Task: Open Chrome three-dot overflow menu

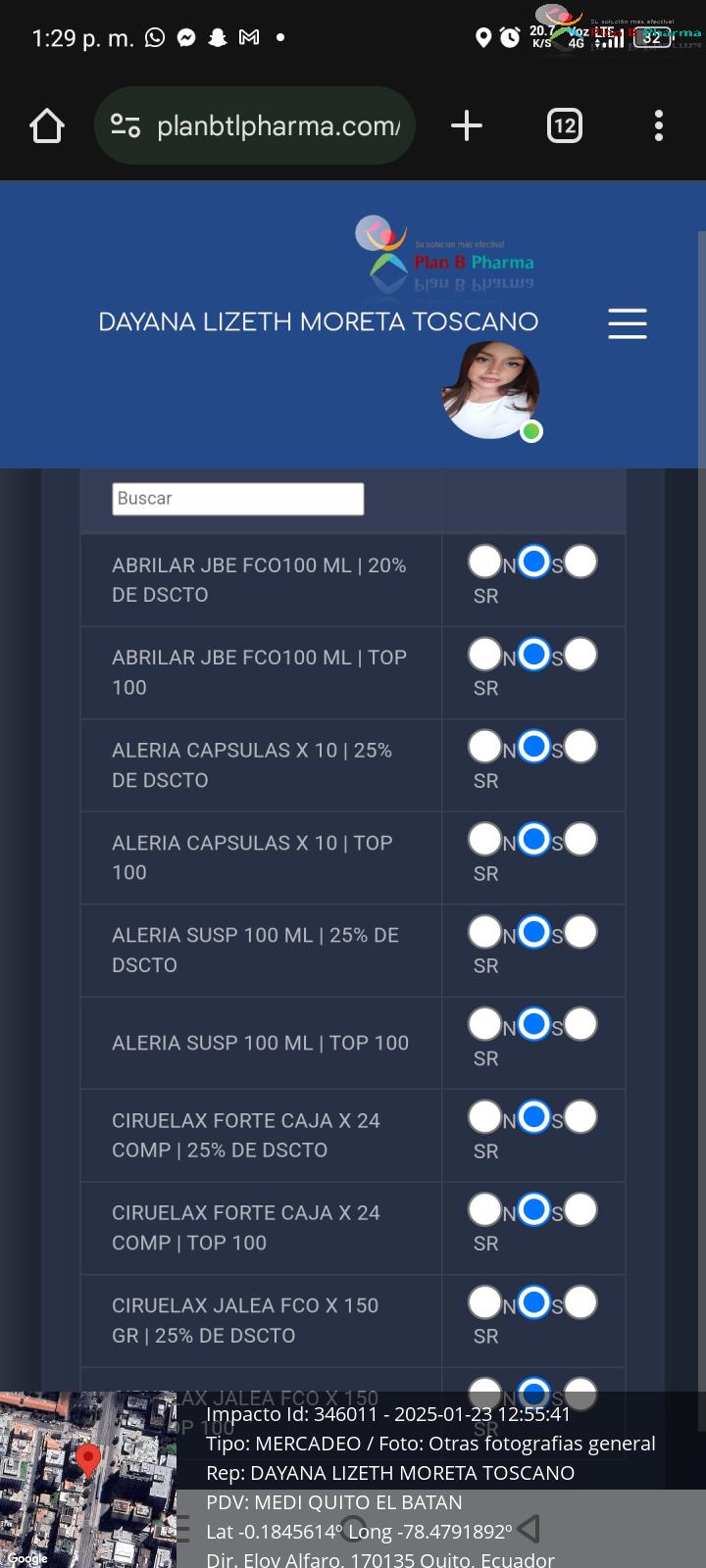Action: pyautogui.click(x=659, y=125)
